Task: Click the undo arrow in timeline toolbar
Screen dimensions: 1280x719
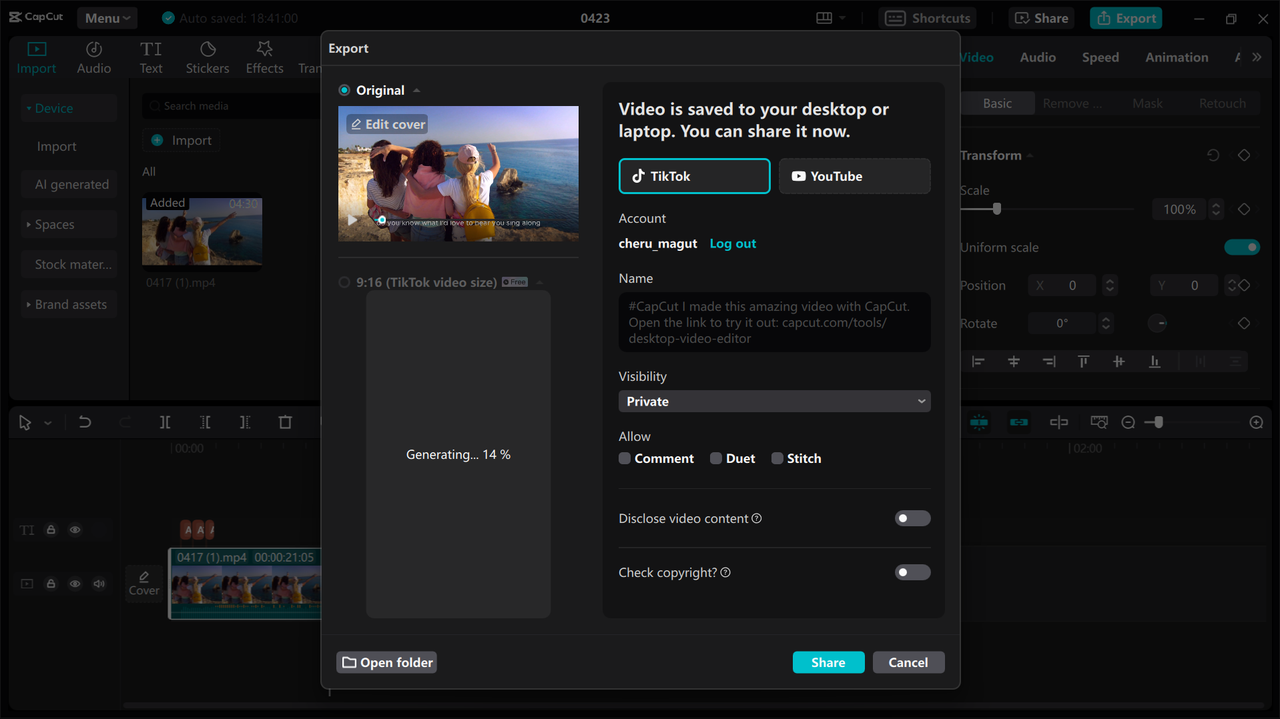Action: (x=85, y=423)
